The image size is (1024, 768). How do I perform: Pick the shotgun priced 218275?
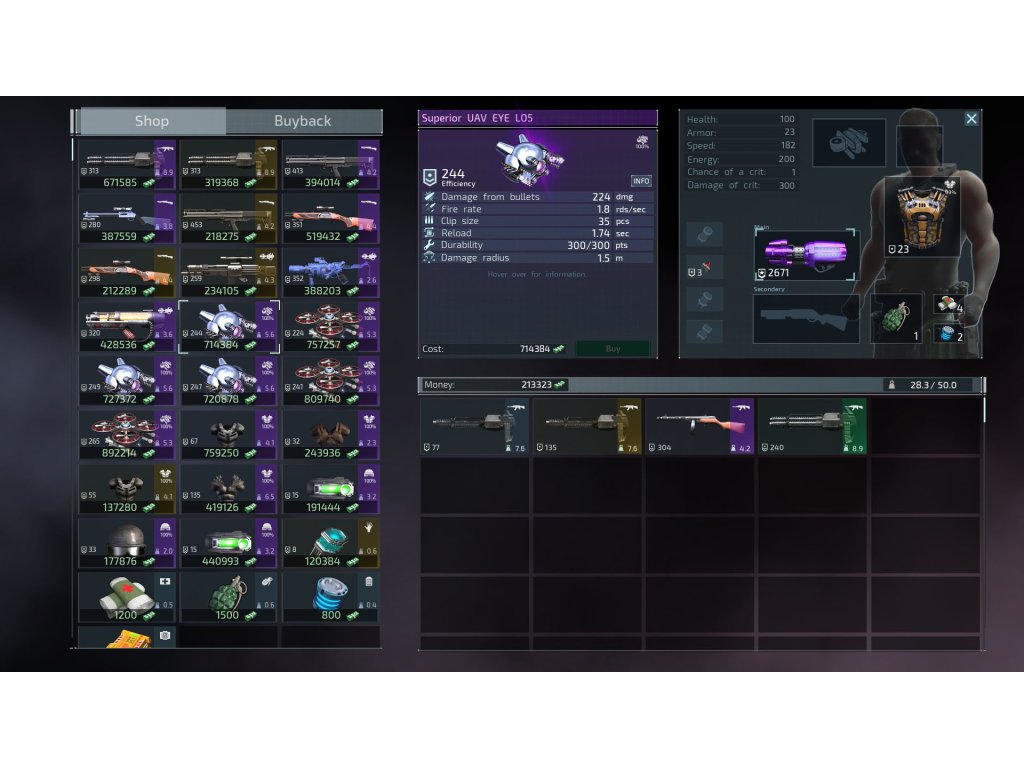[229, 219]
